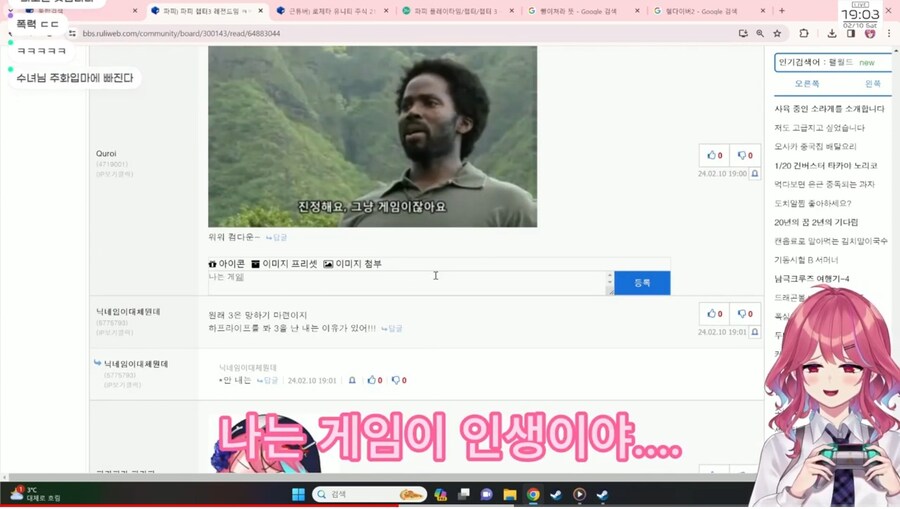This screenshot has width=900, height=509.
Task: Open sidebar link '사육 중인 소라게를 소개합니다'
Action: [829, 108]
